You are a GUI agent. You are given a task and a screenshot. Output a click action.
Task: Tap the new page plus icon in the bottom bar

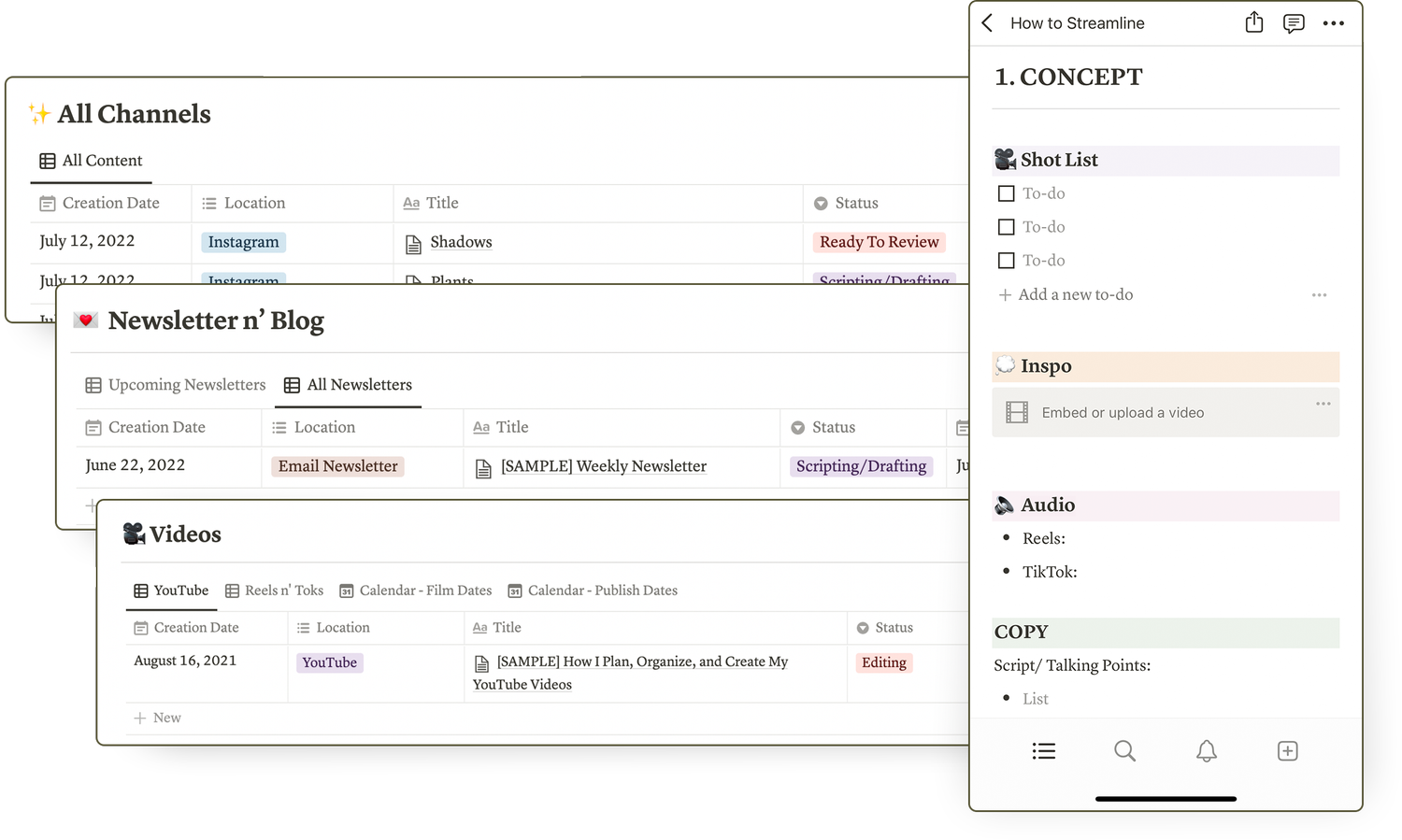(1287, 751)
